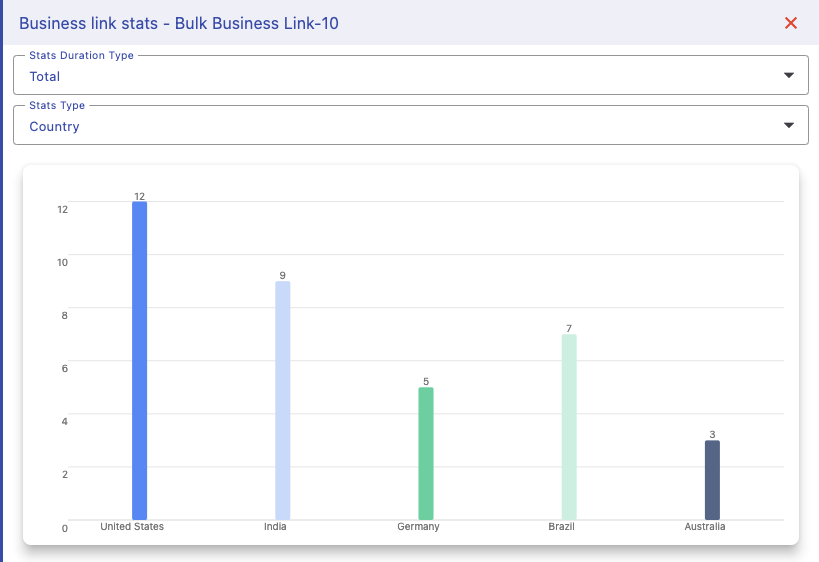Click the value 9 above India bar
The height and width of the screenshot is (562, 819).
pos(283,275)
